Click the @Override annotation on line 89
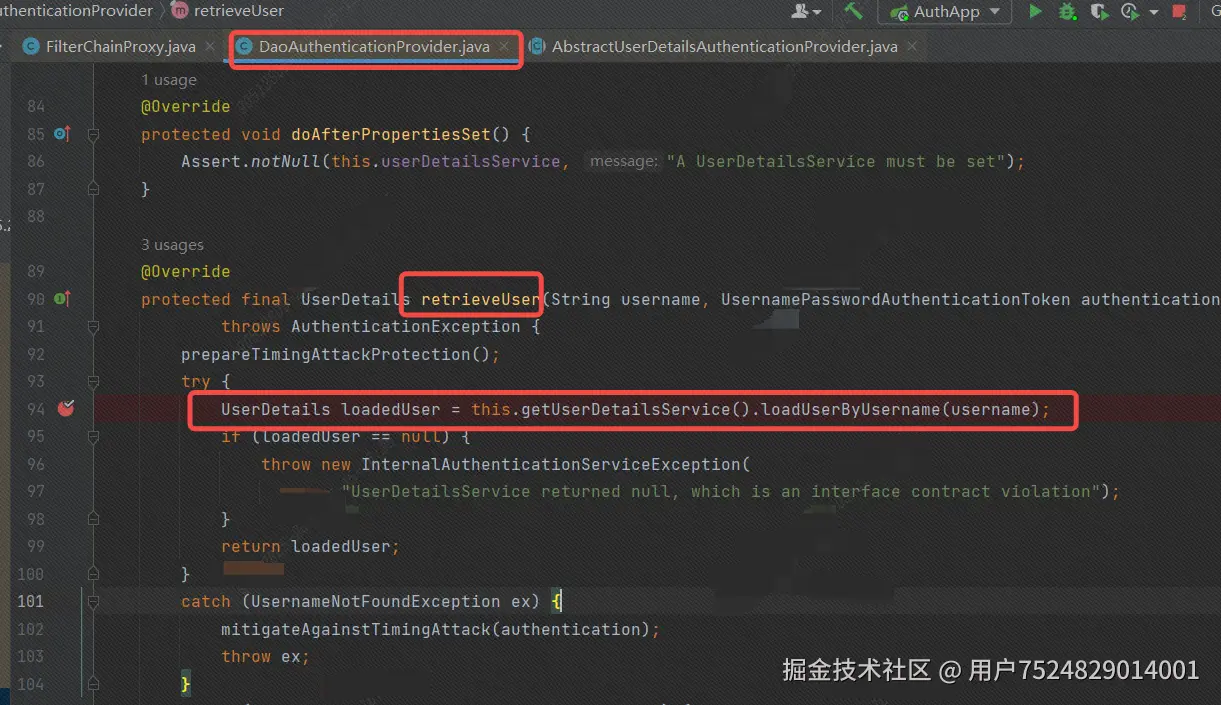 tap(186, 272)
